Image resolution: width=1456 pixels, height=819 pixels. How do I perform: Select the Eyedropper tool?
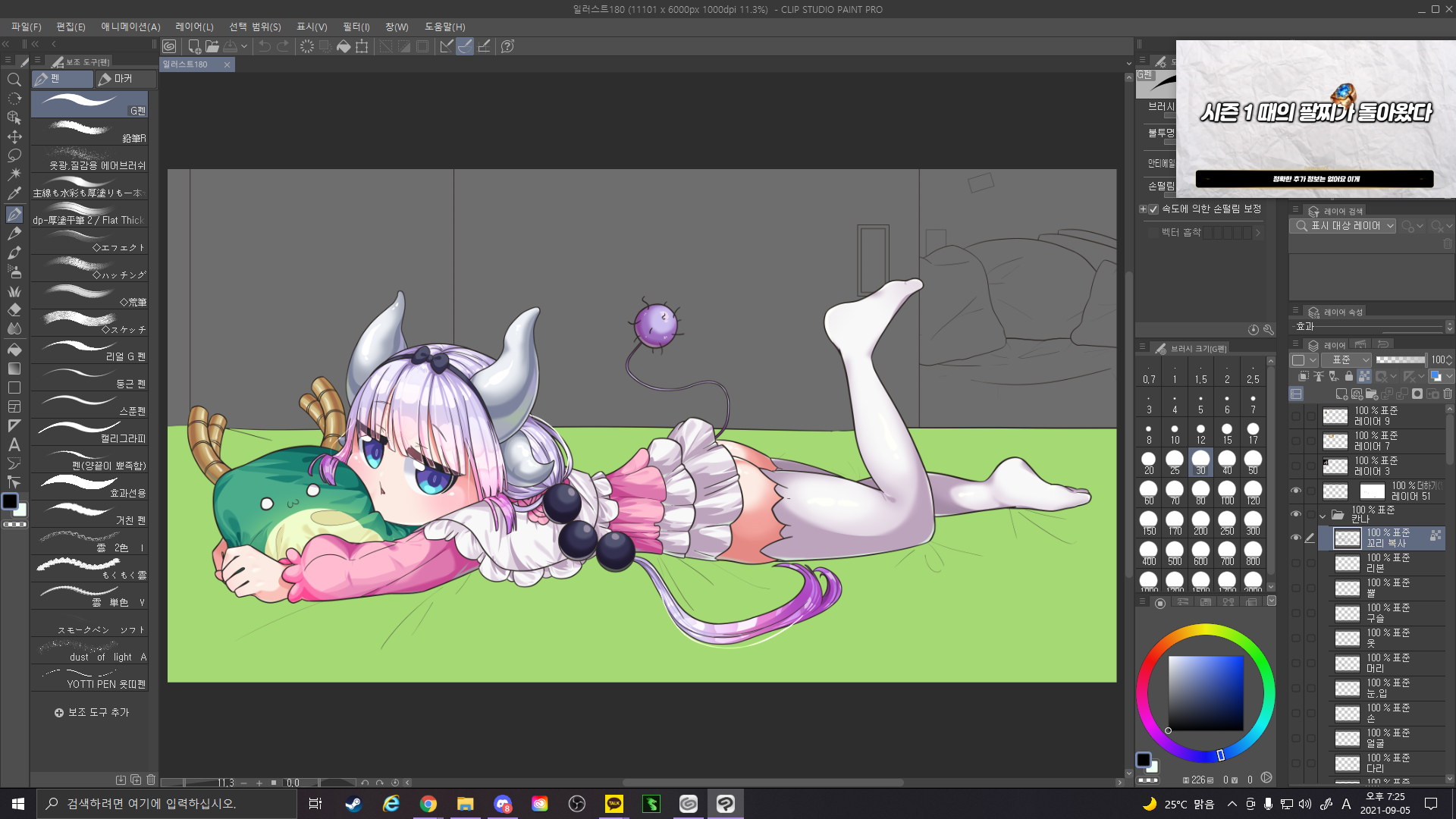click(x=14, y=193)
